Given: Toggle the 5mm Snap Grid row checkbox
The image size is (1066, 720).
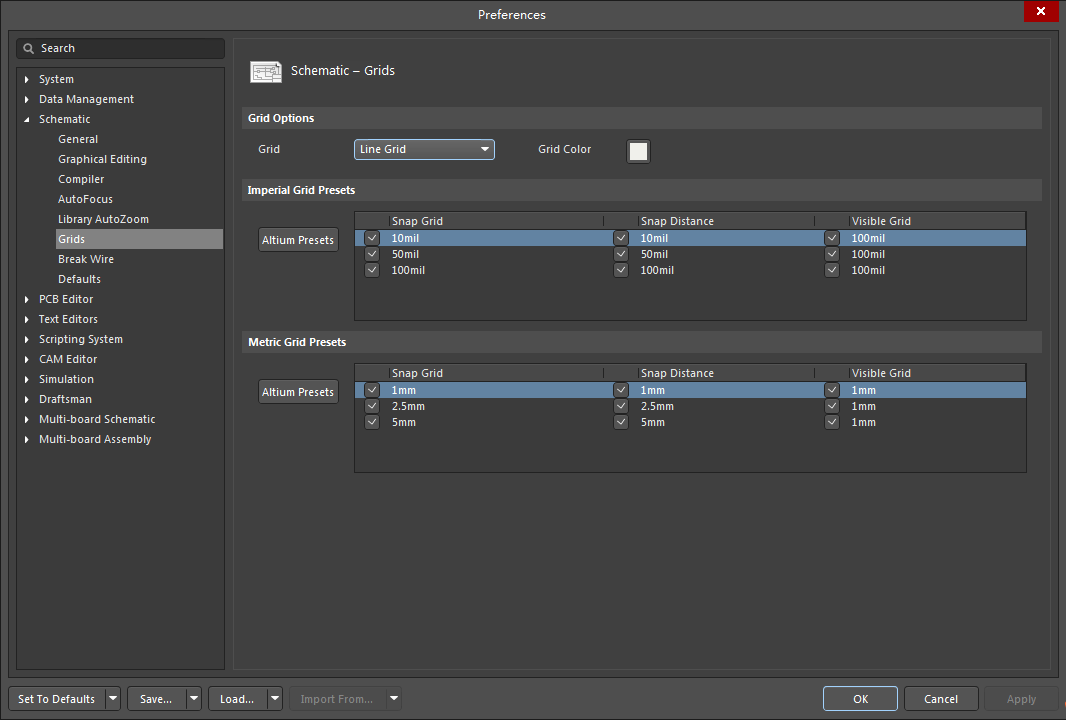Looking at the screenshot, I should tap(371, 422).
